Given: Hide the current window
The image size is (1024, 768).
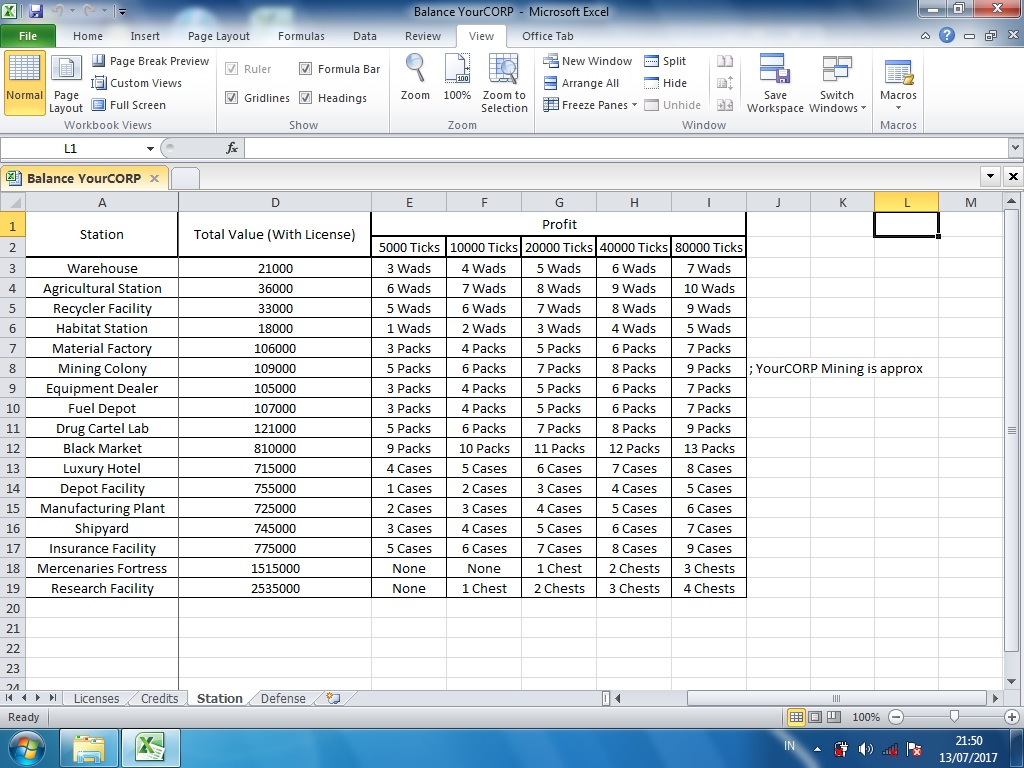Looking at the screenshot, I should (x=665, y=83).
